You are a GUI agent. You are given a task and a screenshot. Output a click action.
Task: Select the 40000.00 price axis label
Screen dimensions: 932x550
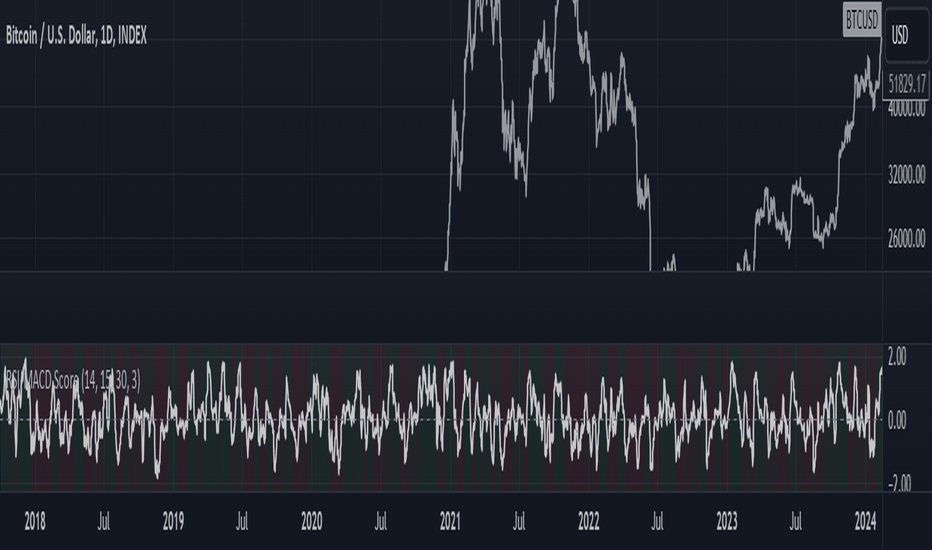tap(906, 109)
